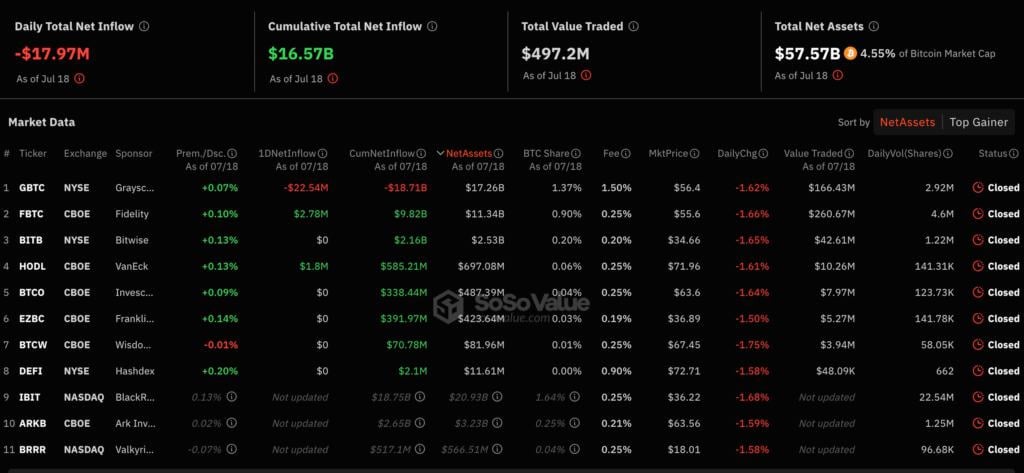1024x473 pixels.
Task: Click GBTC -$22.54M net inflow value
Action: pyautogui.click(x=306, y=188)
